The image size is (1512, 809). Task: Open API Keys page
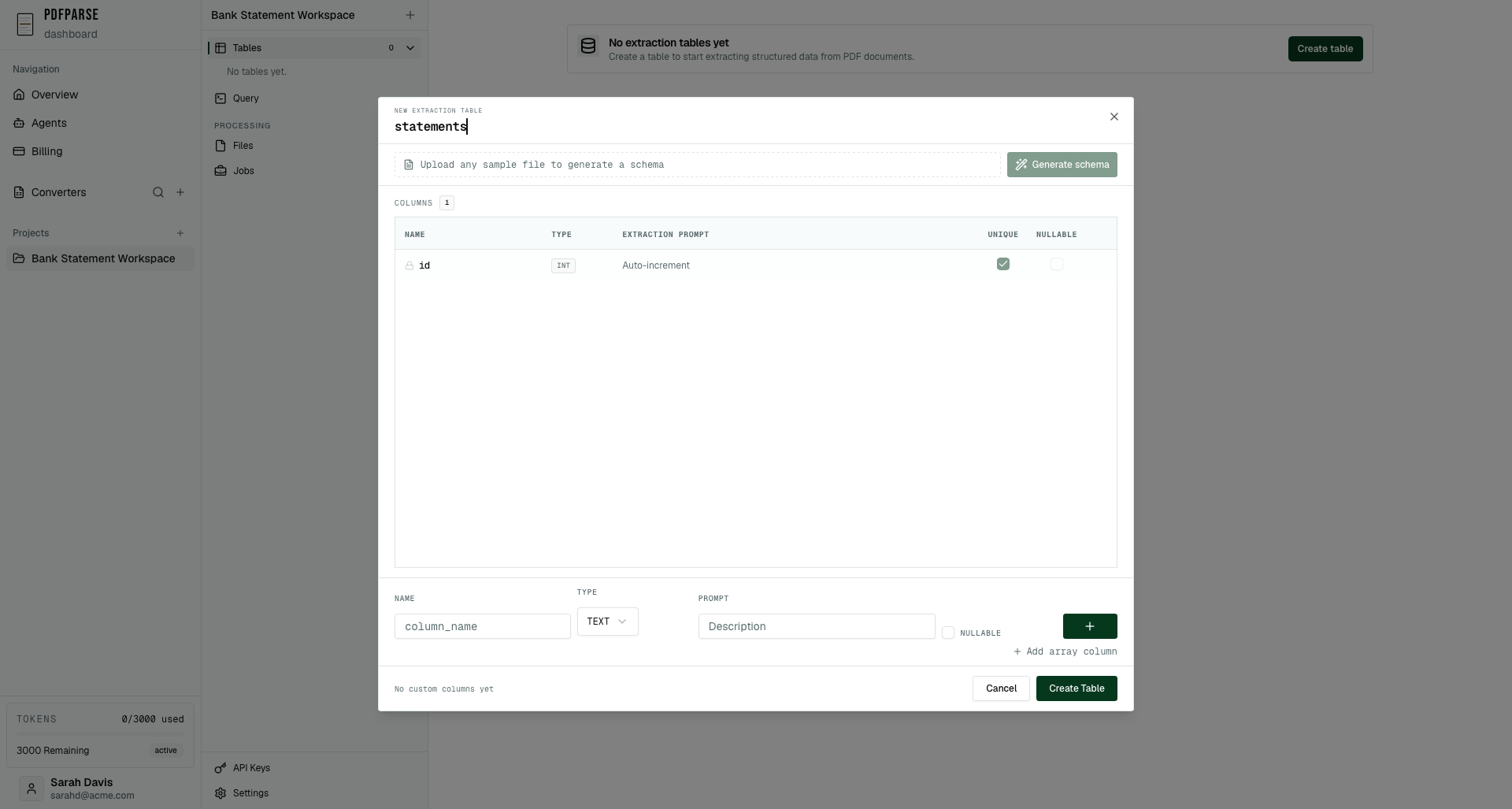click(x=314, y=768)
